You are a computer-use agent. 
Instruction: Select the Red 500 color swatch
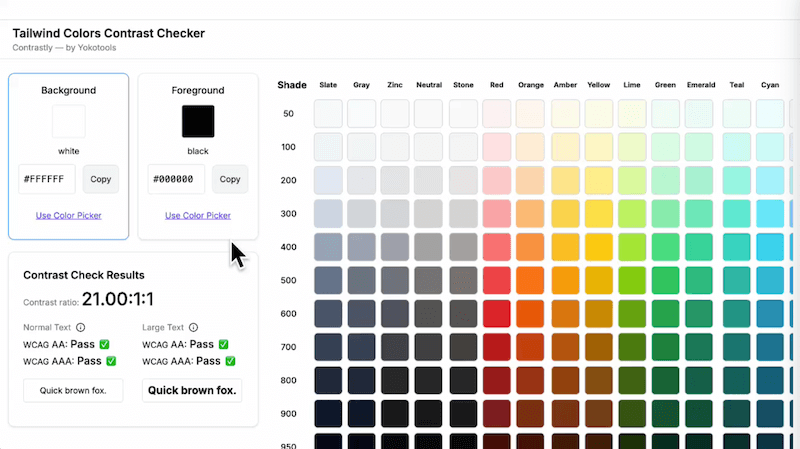[x=497, y=280]
